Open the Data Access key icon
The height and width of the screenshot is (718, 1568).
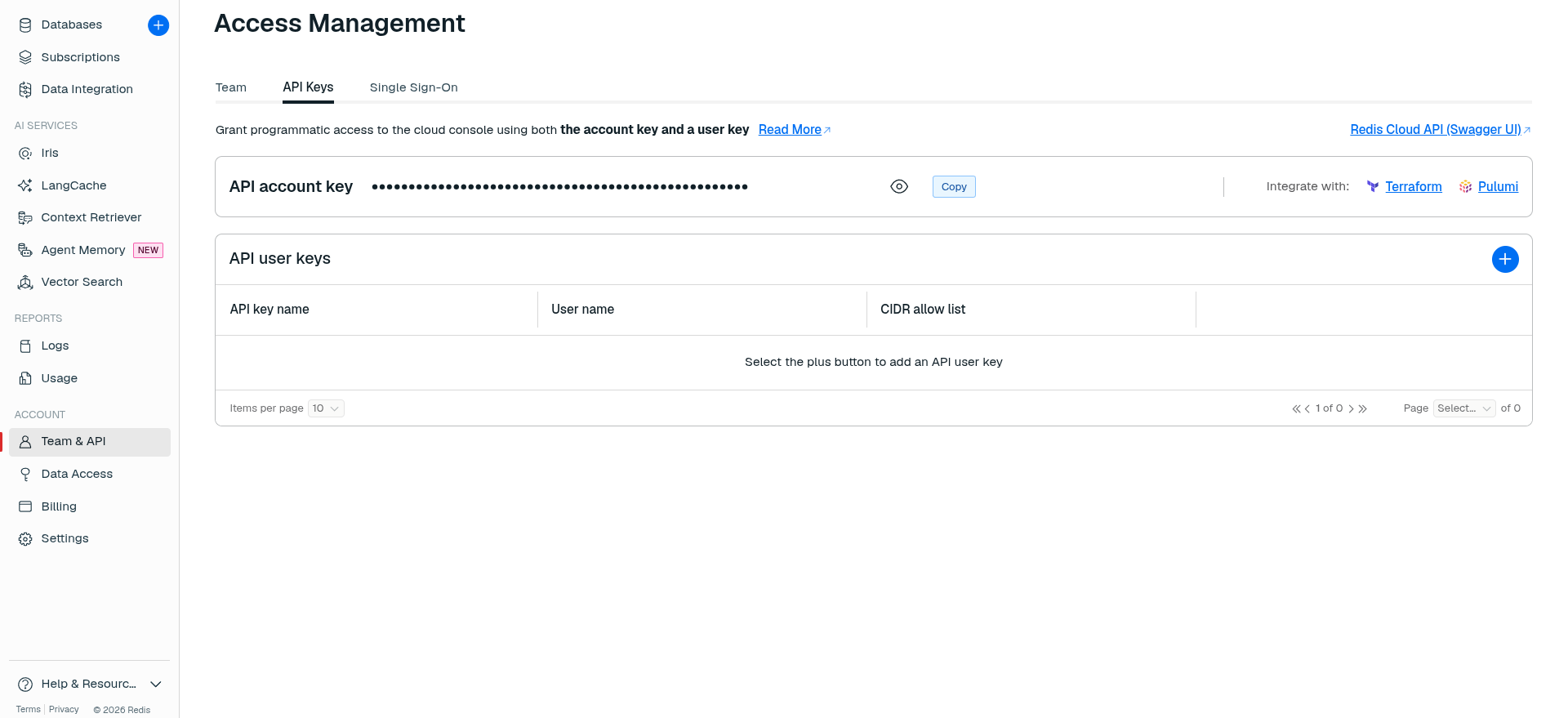coord(25,474)
